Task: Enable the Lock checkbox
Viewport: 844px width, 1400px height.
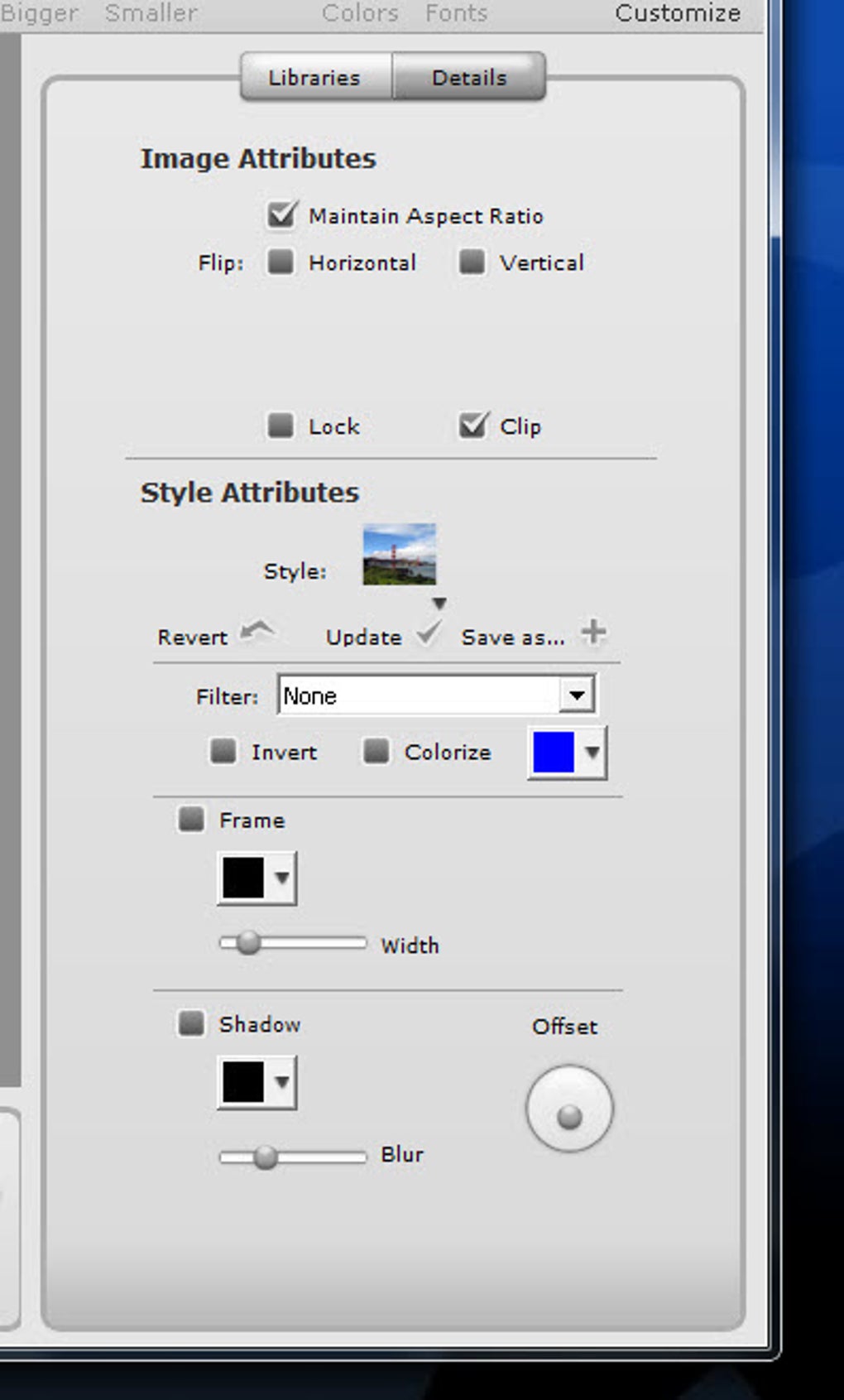Action: click(281, 426)
